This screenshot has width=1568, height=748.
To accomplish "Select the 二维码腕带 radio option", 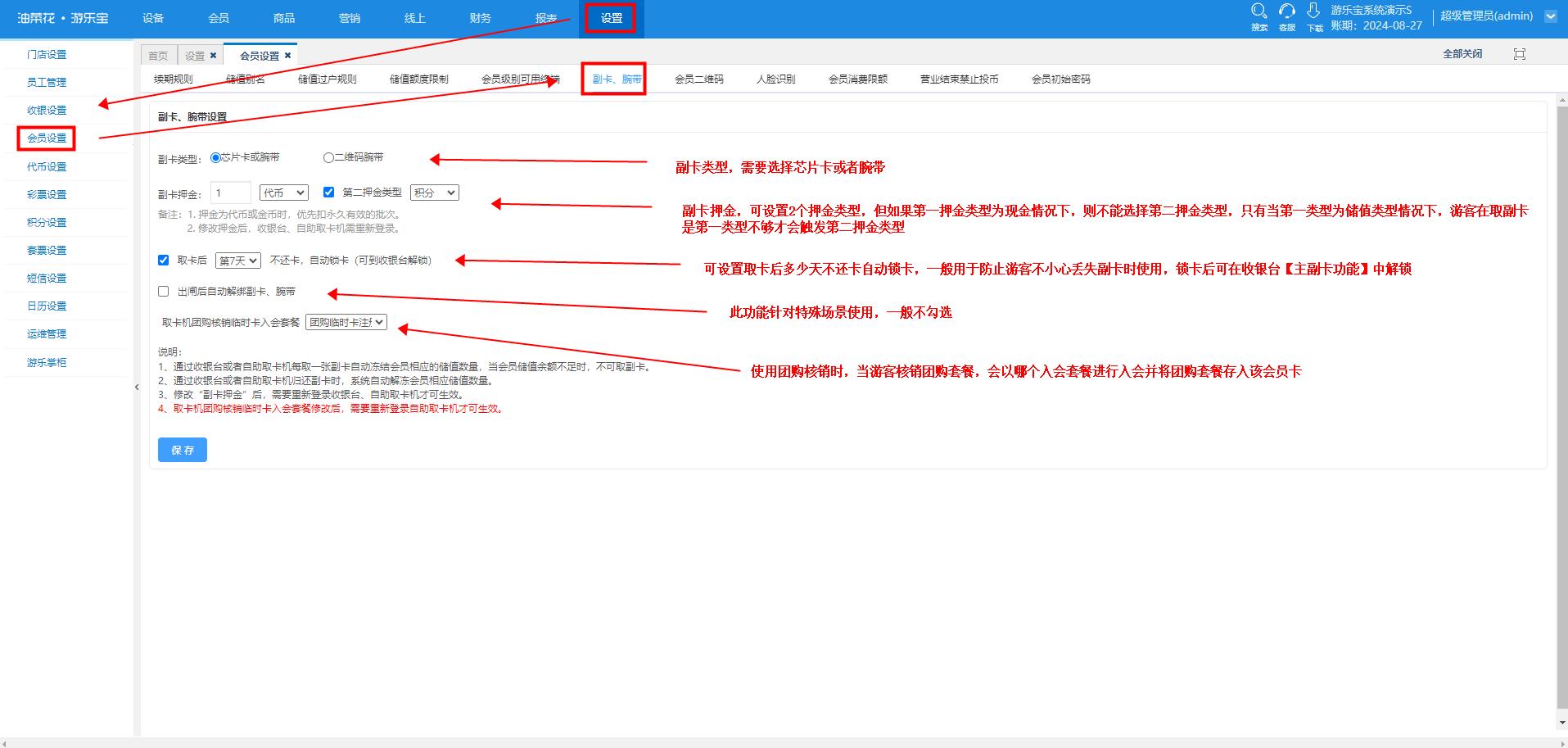I will 328,157.
